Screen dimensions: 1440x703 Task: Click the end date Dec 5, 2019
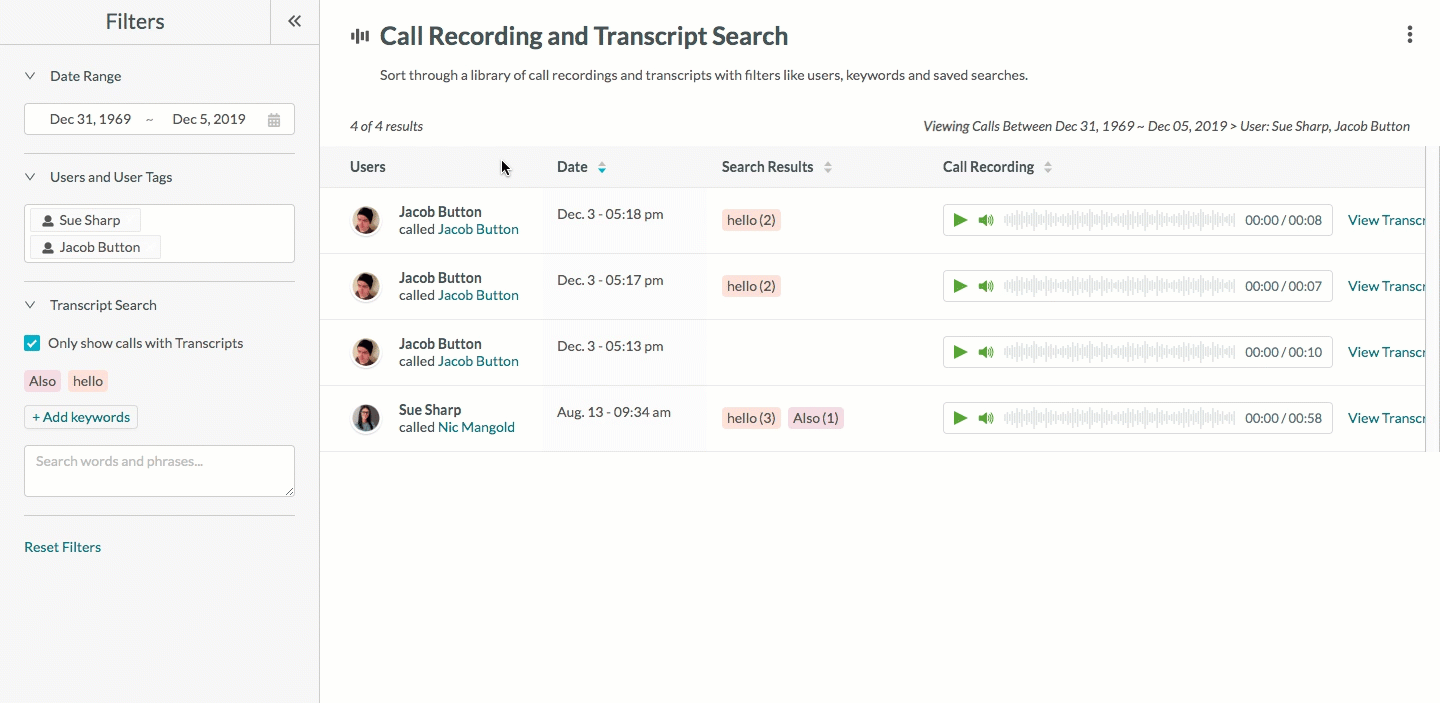[209, 119]
